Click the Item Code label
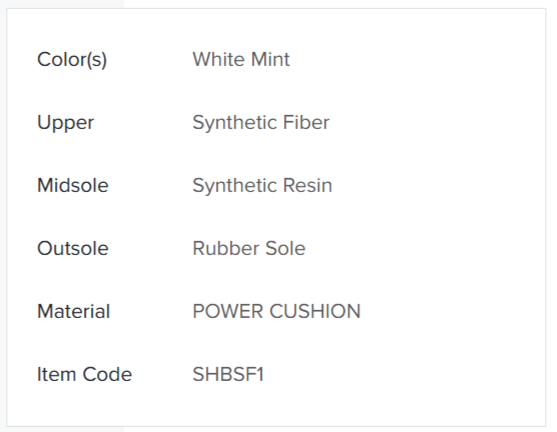The image size is (557, 432). point(85,374)
